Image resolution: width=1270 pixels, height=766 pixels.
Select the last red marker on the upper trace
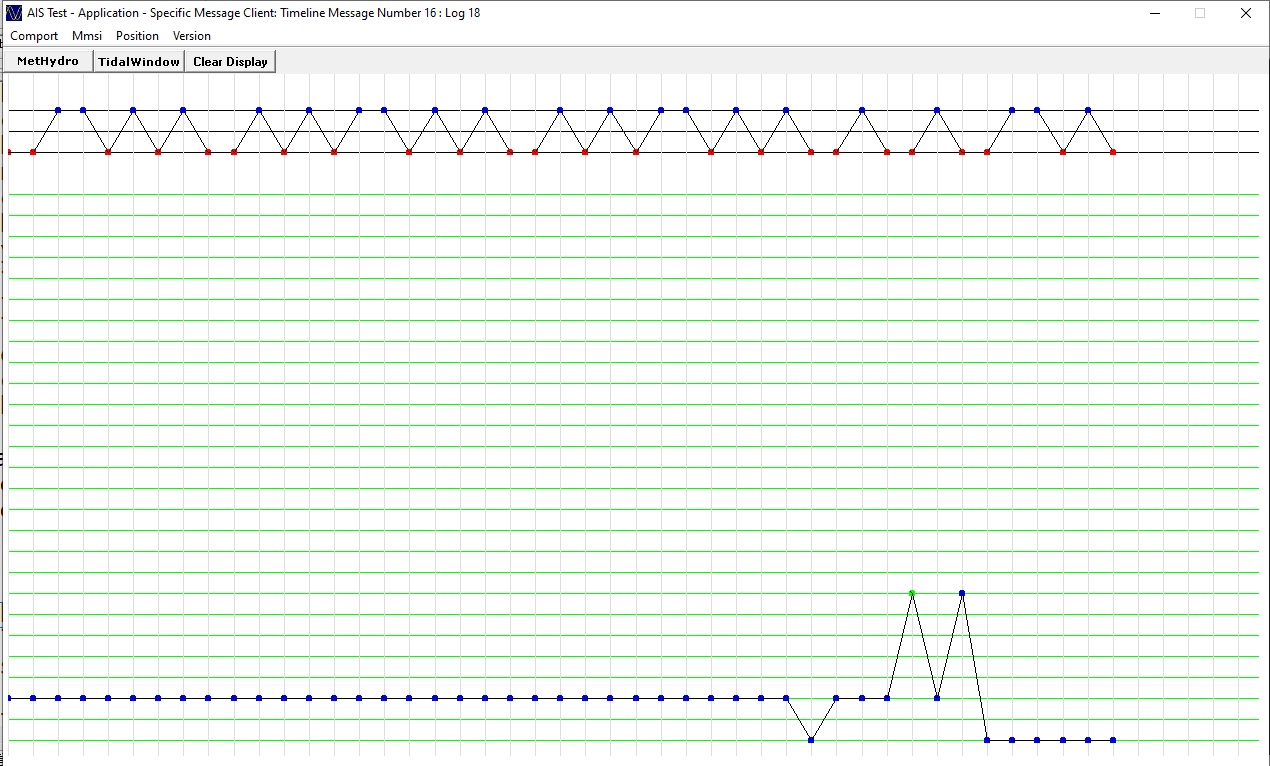pos(1113,152)
